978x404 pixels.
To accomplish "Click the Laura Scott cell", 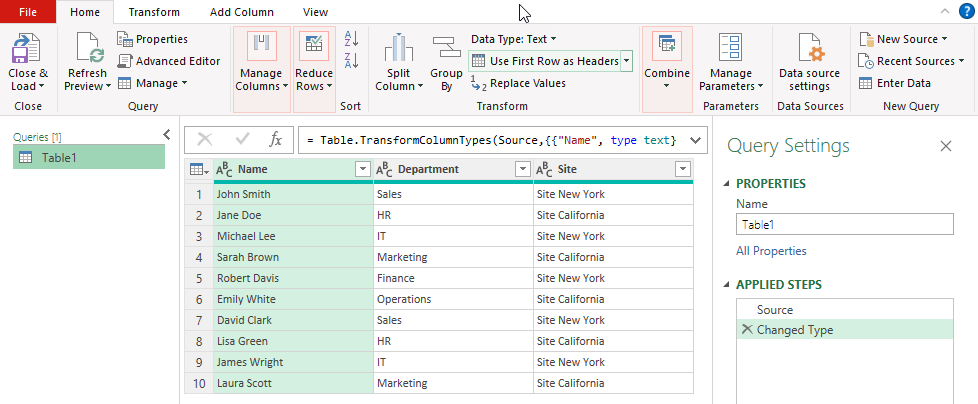I will 293,383.
